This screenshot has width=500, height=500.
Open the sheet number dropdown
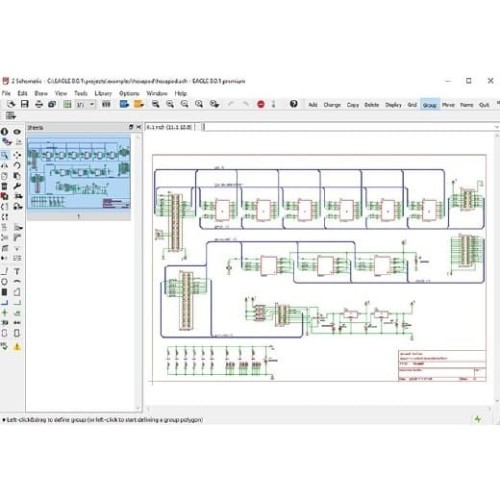(x=92, y=104)
